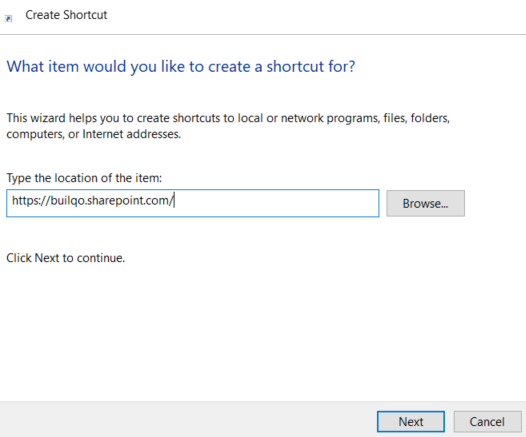The width and height of the screenshot is (526, 437).
Task: Click 'Internet addresses' in the description
Action: click(x=132, y=134)
